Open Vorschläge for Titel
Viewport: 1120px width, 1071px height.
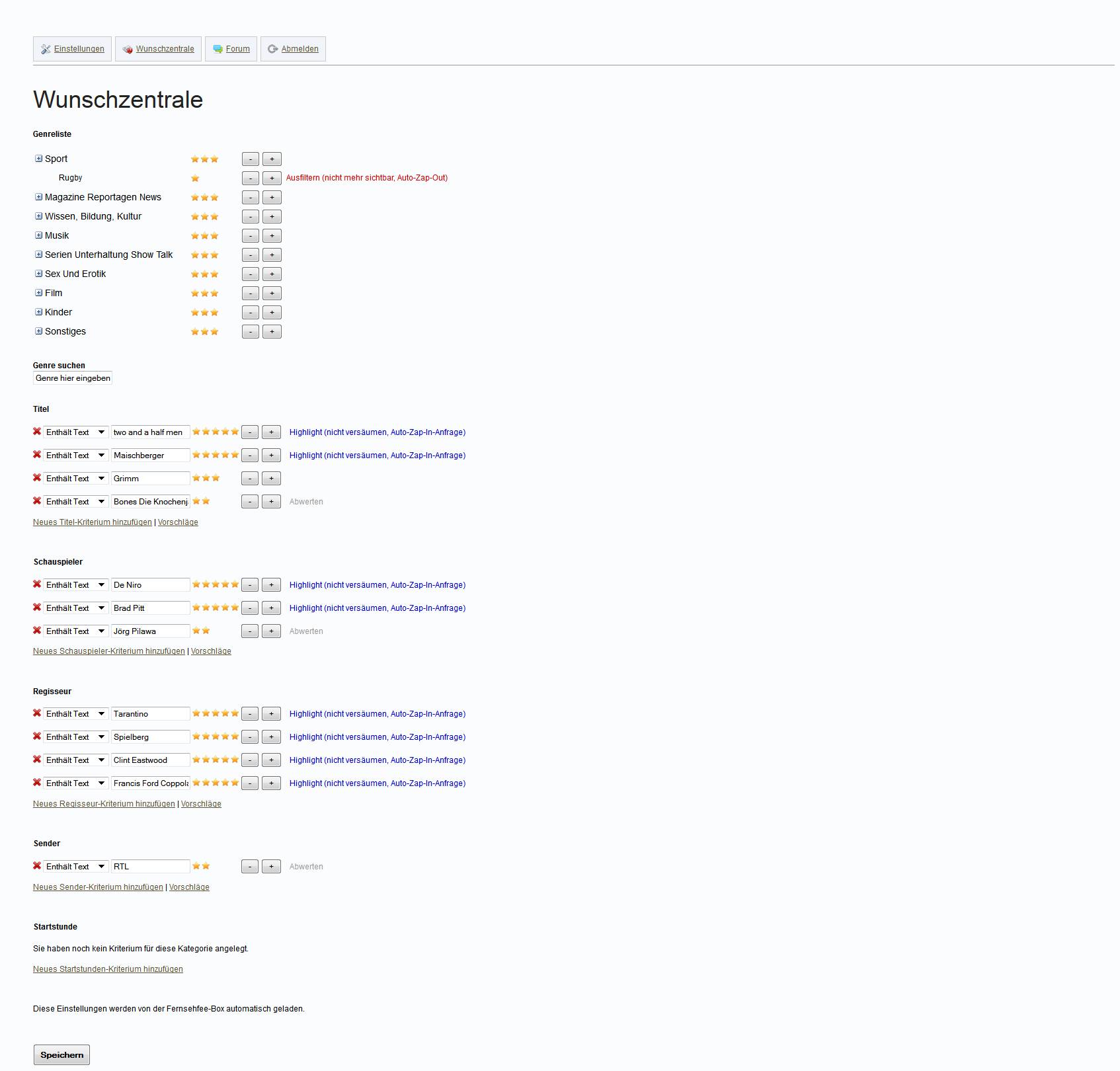pos(178,522)
